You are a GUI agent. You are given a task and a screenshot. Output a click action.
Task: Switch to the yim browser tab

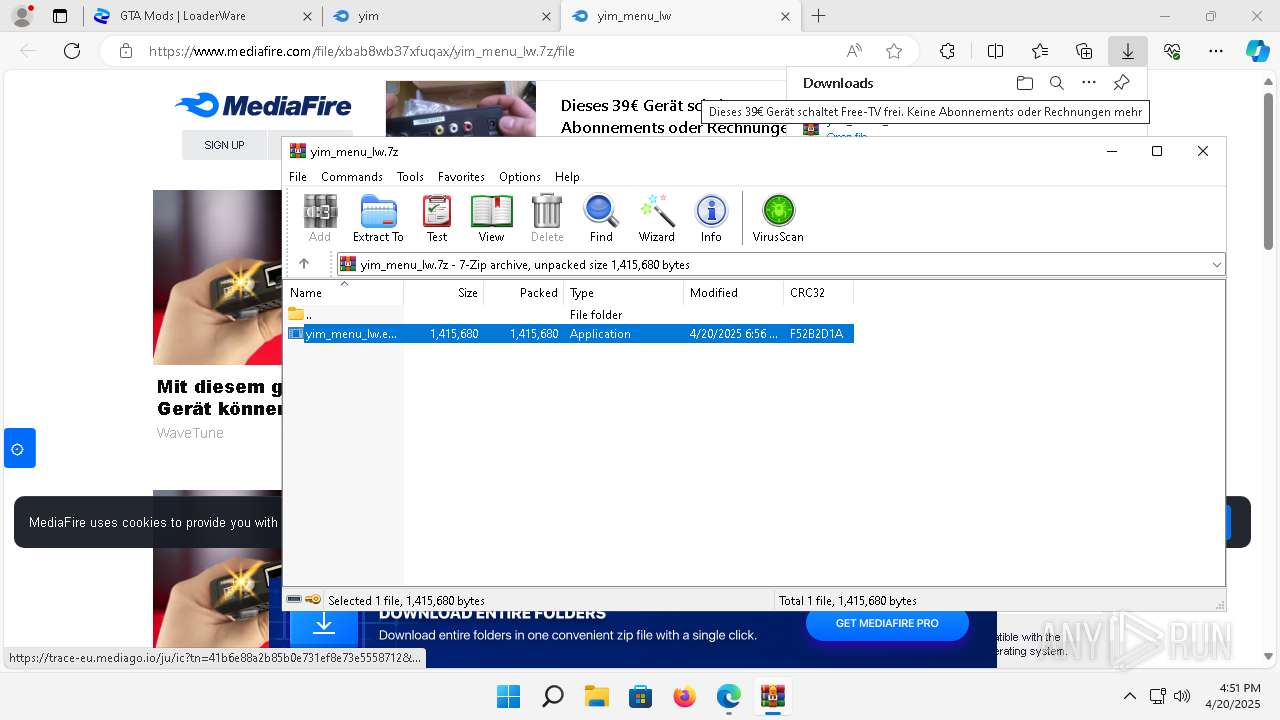(x=441, y=16)
